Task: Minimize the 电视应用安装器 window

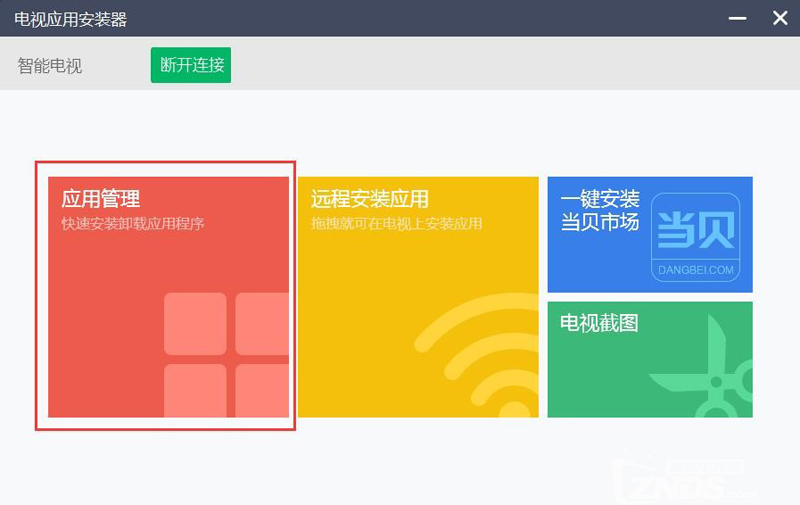Action: click(737, 18)
